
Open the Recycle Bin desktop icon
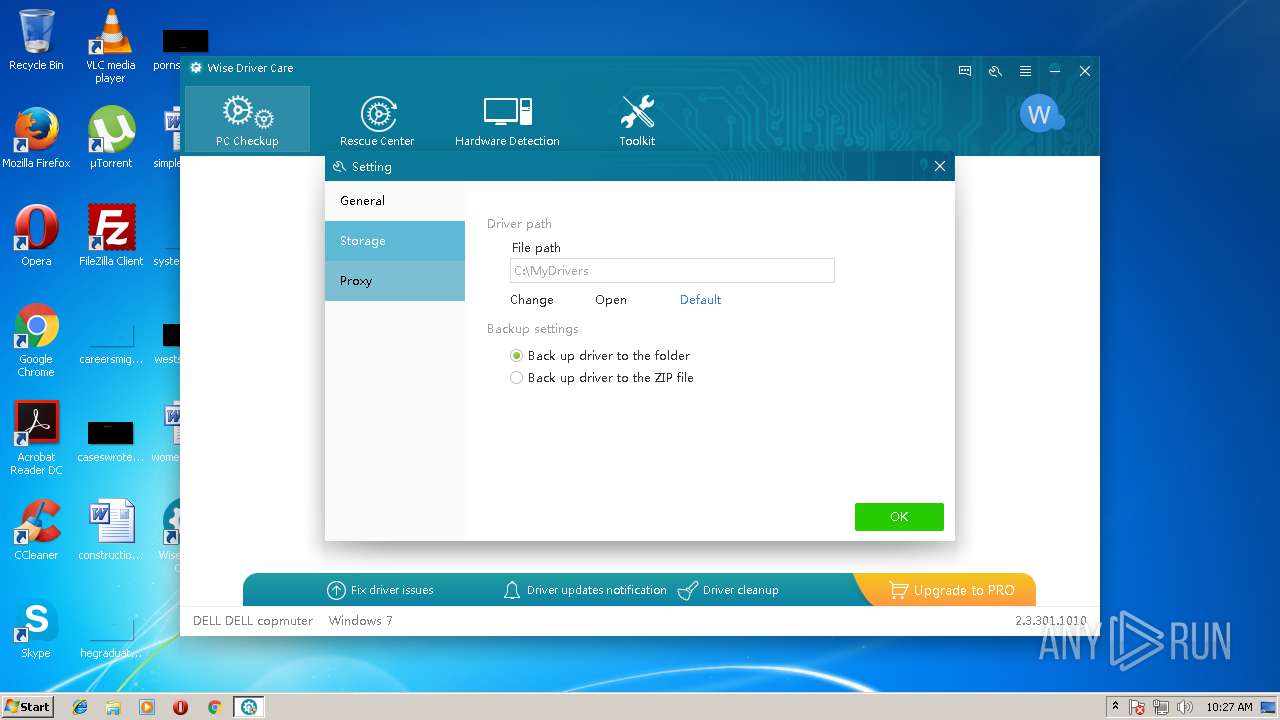point(36,40)
